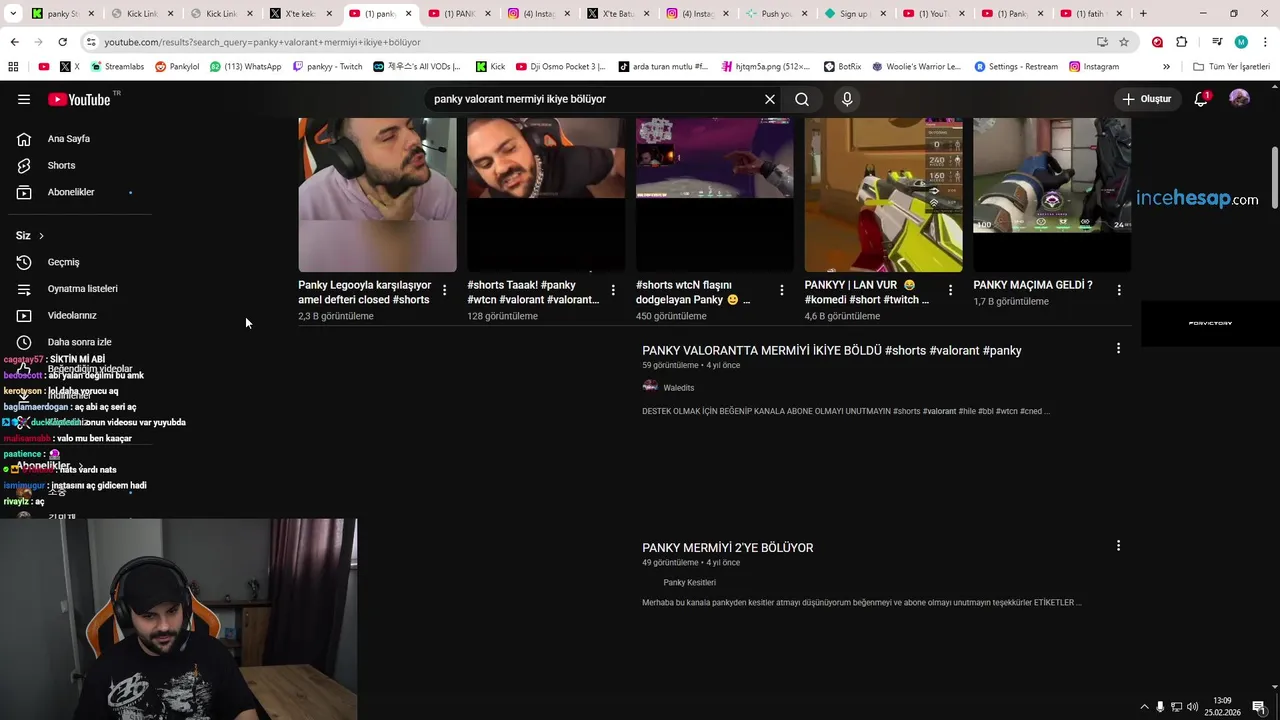
Task: Open PANKYY | LAN VUR short title
Action: (x=867, y=292)
